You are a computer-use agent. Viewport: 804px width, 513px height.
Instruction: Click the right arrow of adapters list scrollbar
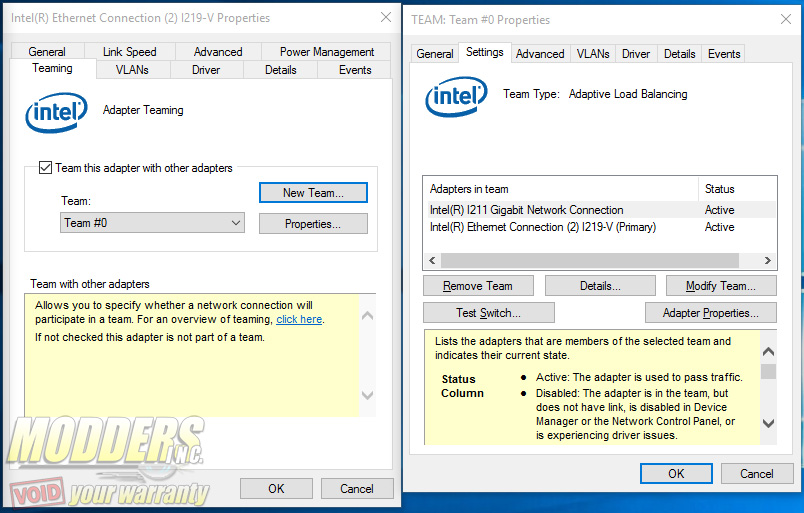pyautogui.click(x=768, y=261)
